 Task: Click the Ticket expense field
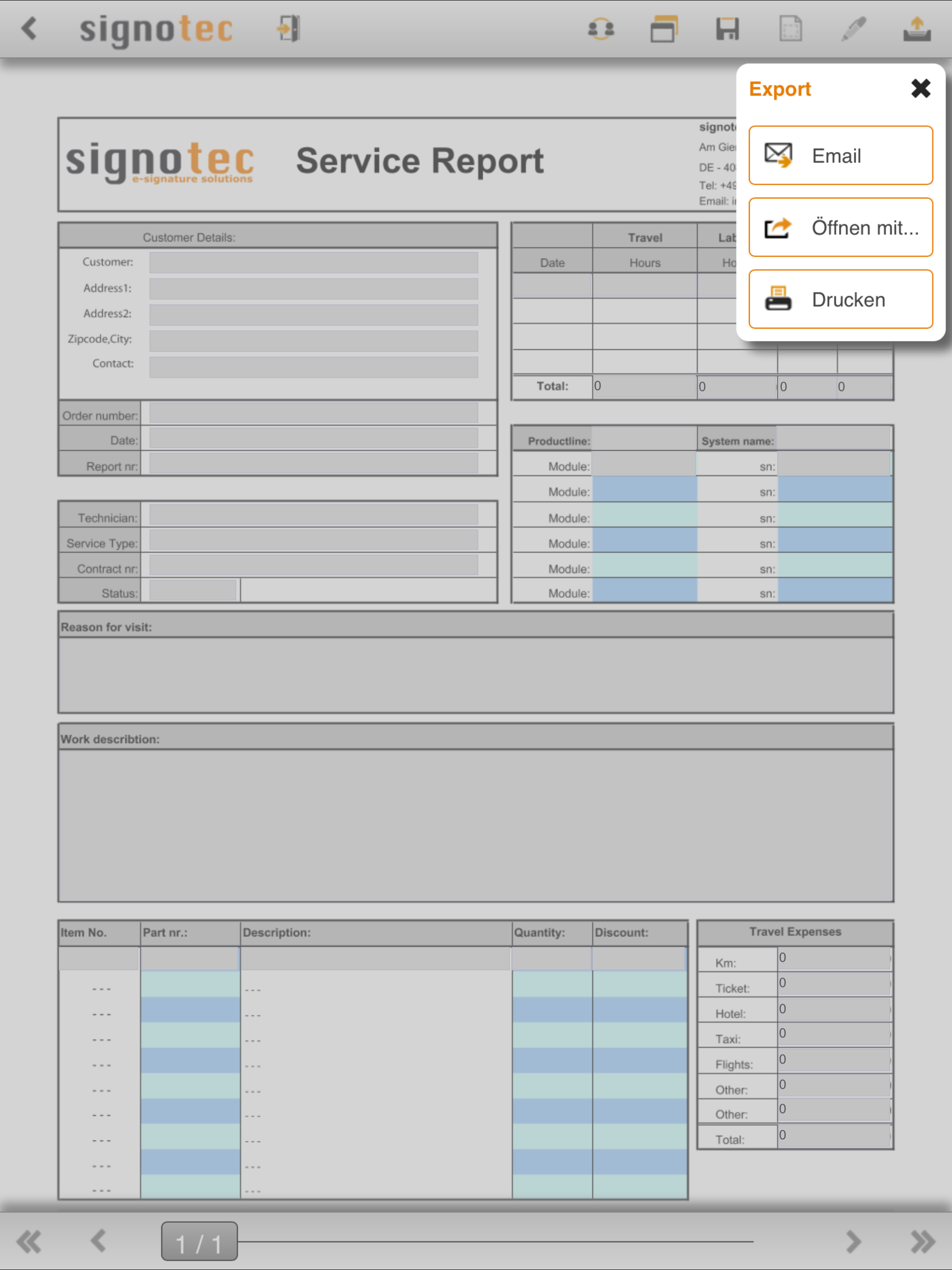point(834,984)
